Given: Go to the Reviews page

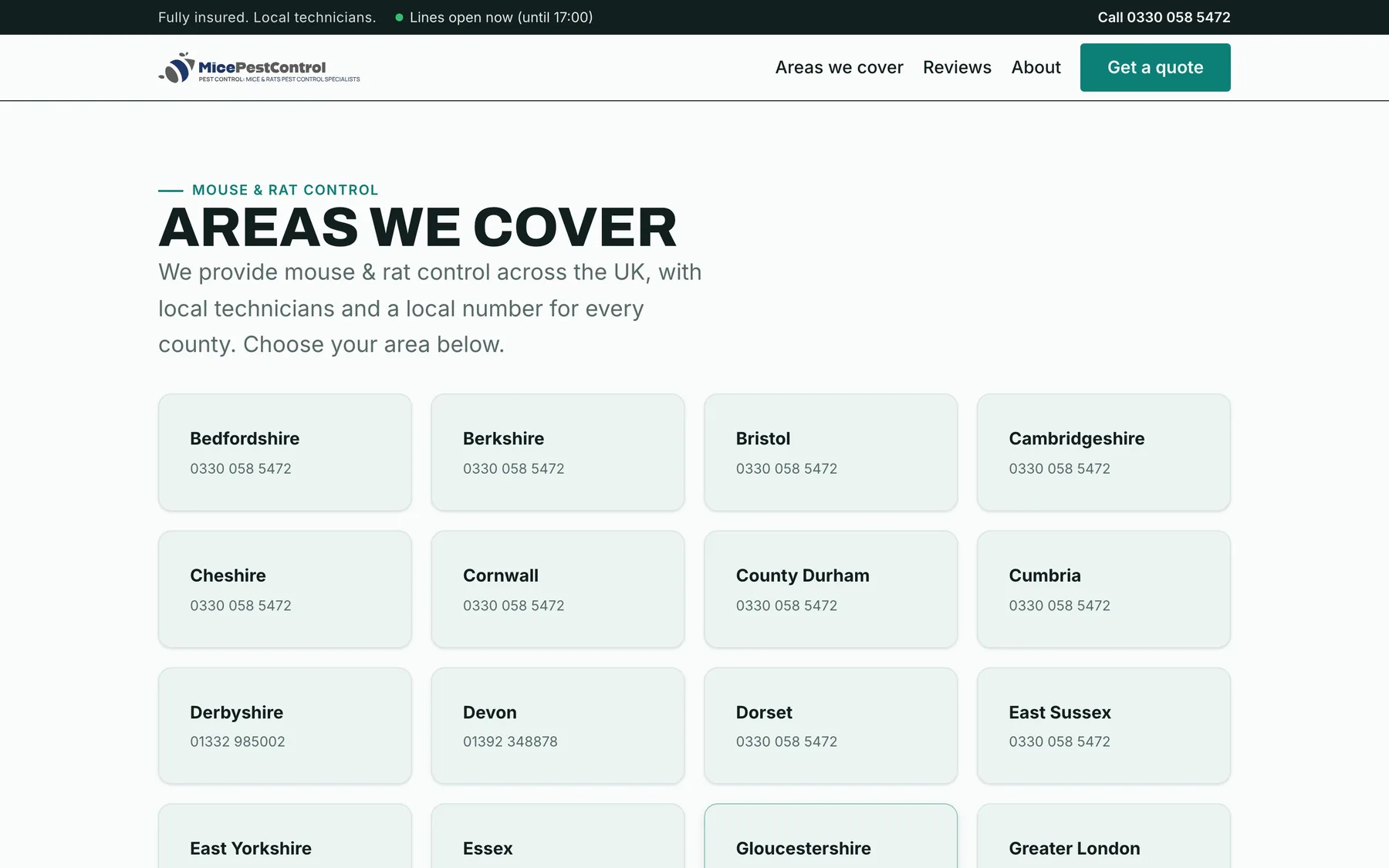Looking at the screenshot, I should pos(957,67).
